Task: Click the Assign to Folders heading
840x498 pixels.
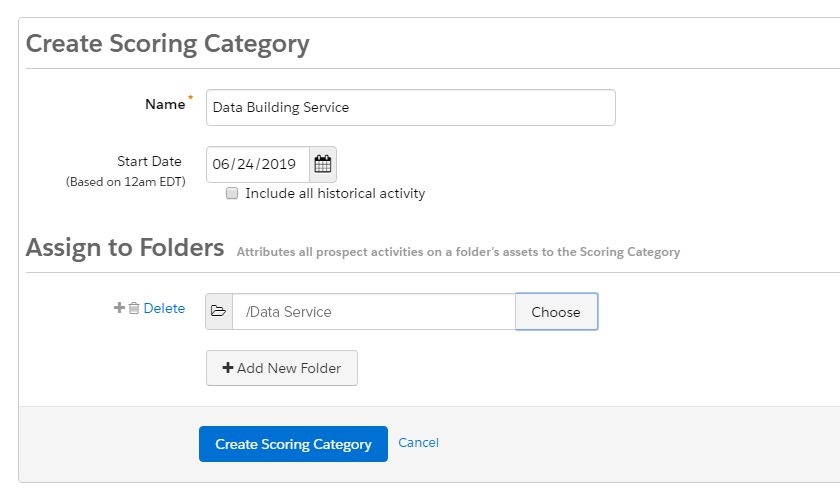Action: [x=125, y=248]
